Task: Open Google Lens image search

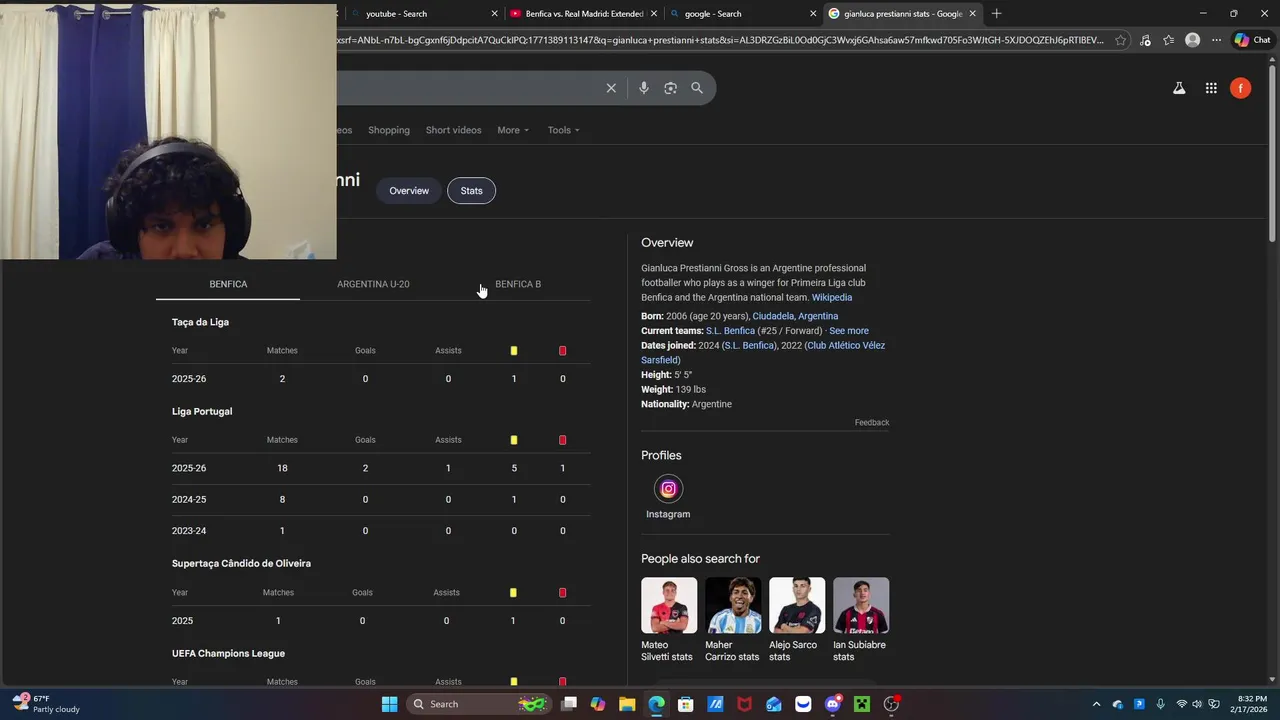Action: tap(670, 88)
